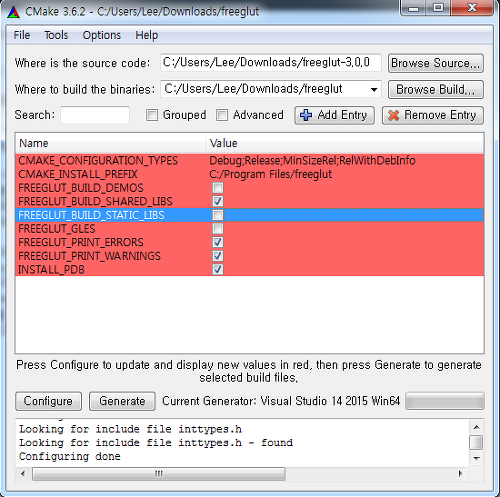Enable the Advanced checkbox
The height and width of the screenshot is (497, 500).
click(222, 115)
